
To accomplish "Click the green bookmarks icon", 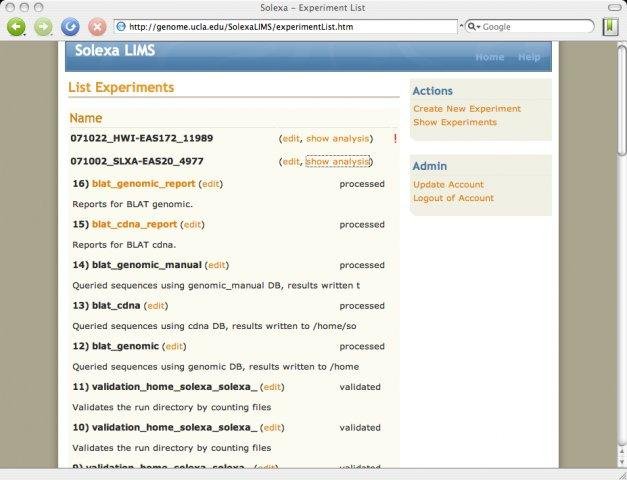I will 611,27.
